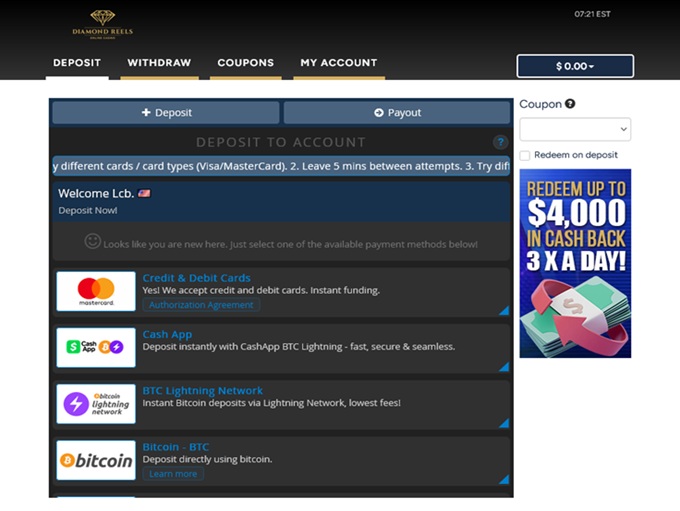Click the Welcome Lcb. text
The image size is (680, 511).
[x=96, y=193]
